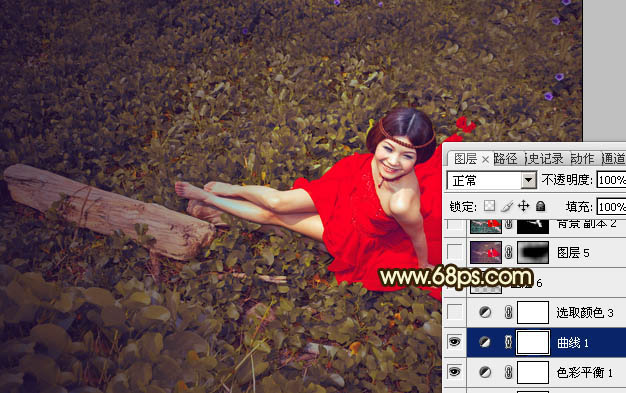Click the 曲线 1 curves adjustment icon
This screenshot has width=626, height=393.
tap(485, 342)
